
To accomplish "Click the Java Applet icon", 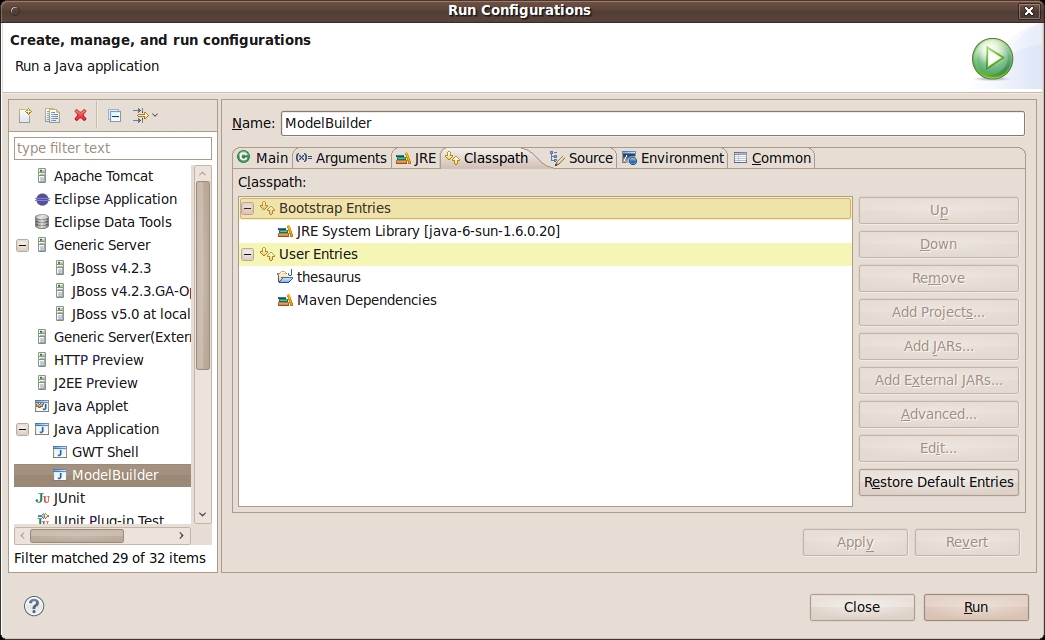I will 42,406.
